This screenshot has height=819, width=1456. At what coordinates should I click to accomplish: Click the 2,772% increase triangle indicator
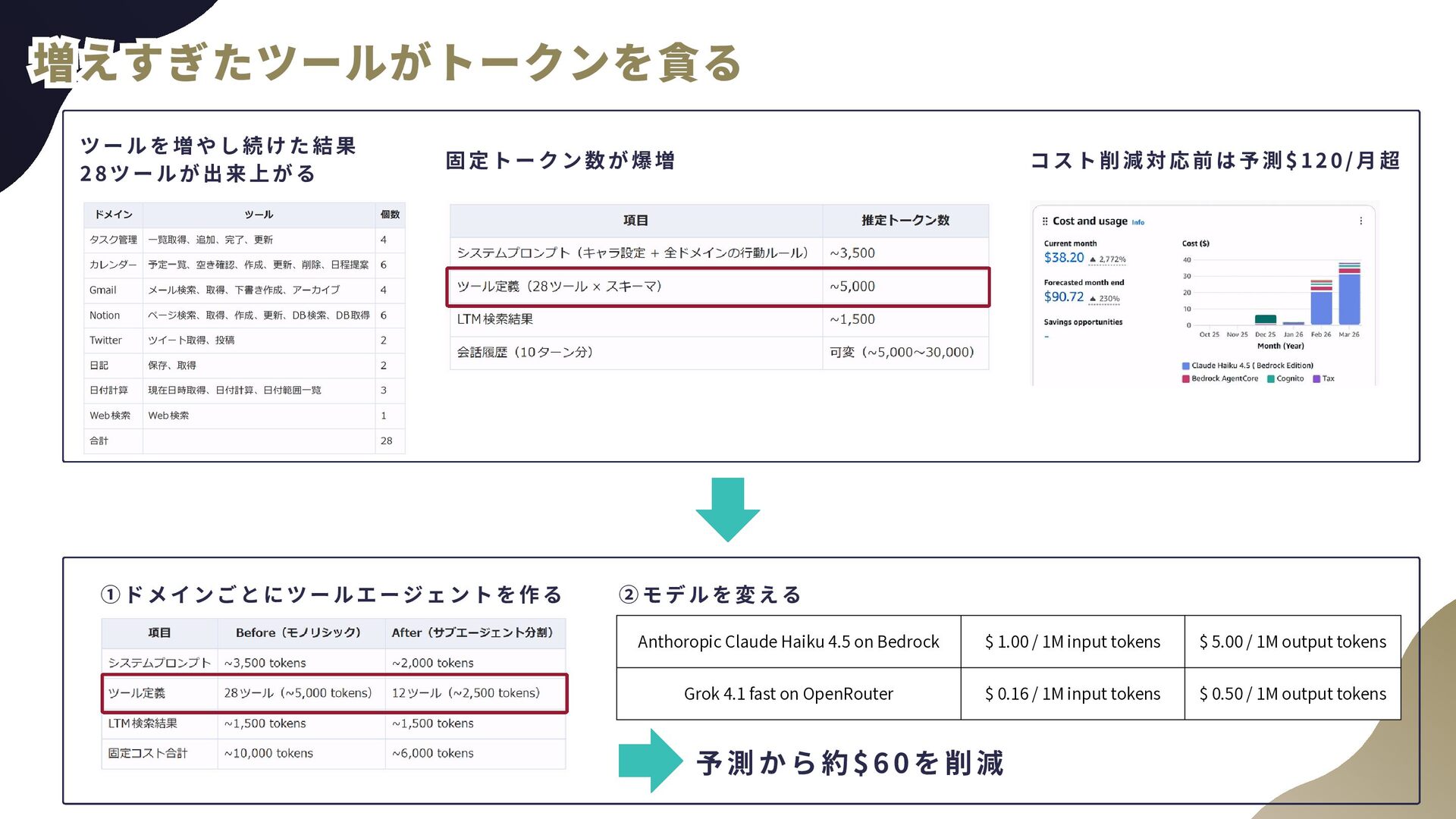[x=1093, y=260]
